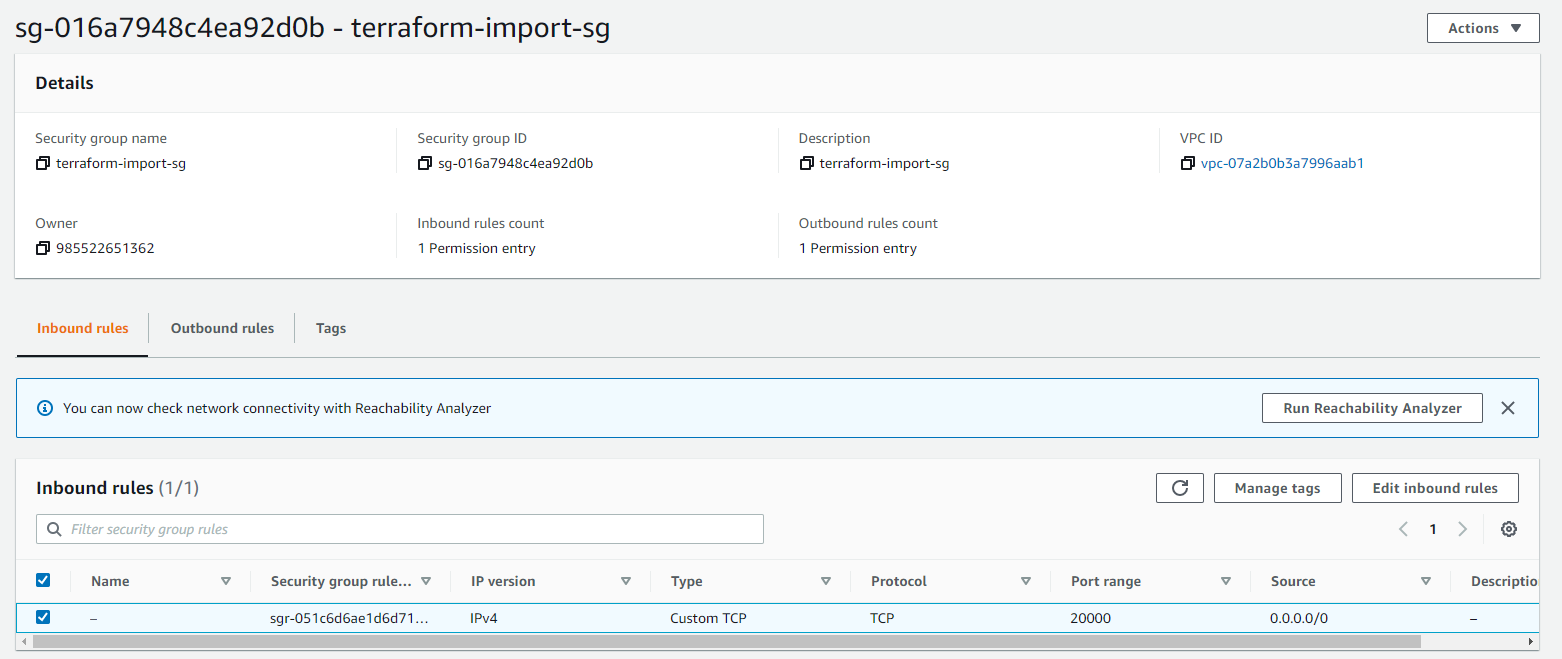Click the outbound 1 Permission entry text

click(x=858, y=248)
